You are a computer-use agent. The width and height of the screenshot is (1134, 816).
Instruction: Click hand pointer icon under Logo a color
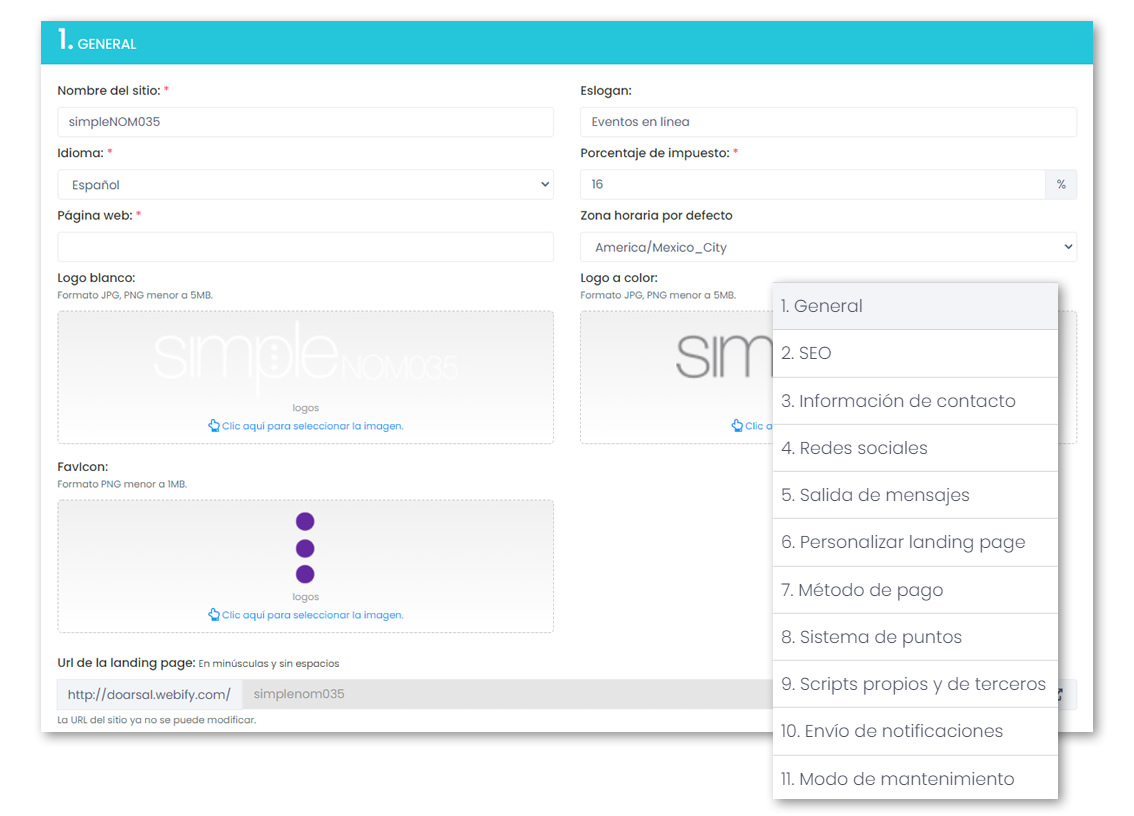738,426
